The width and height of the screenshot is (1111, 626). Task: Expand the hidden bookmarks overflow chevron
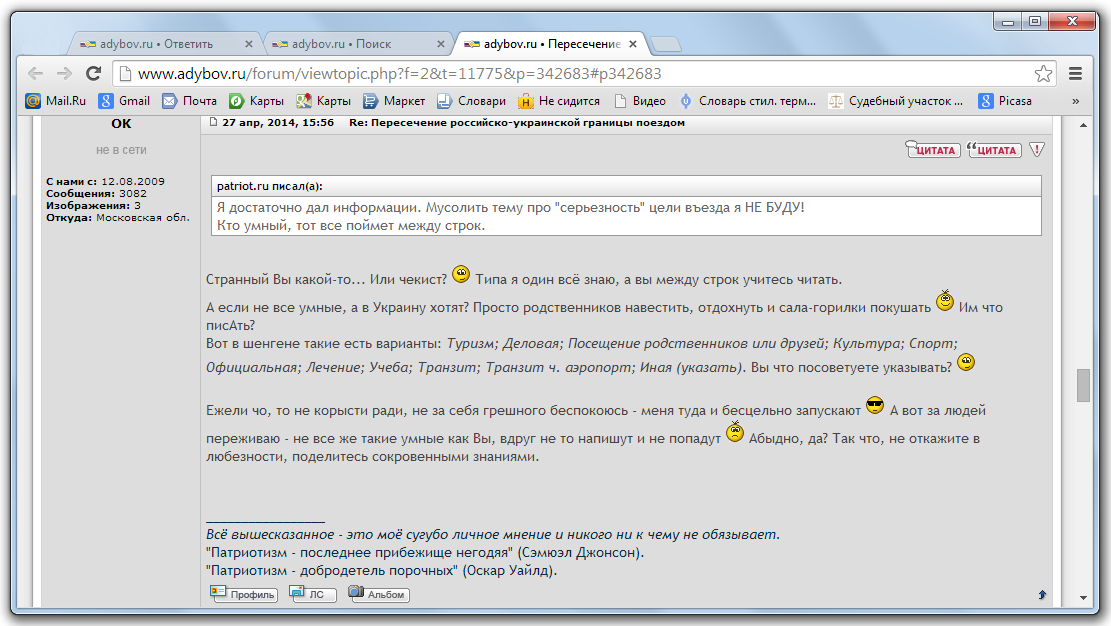[x=1076, y=101]
